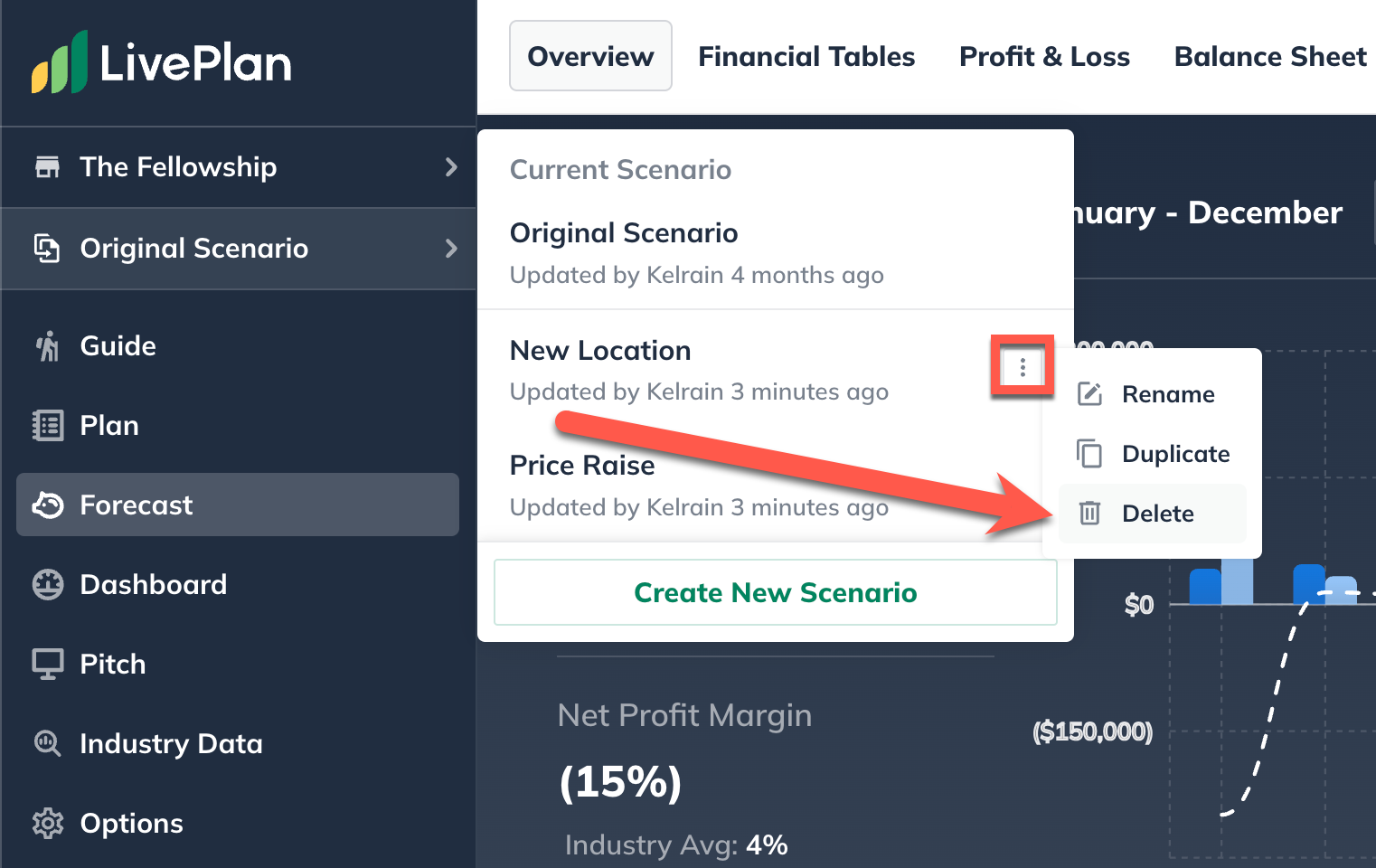The height and width of the screenshot is (868, 1376).
Task: Open the Profit & Loss tab
Action: tap(1044, 57)
